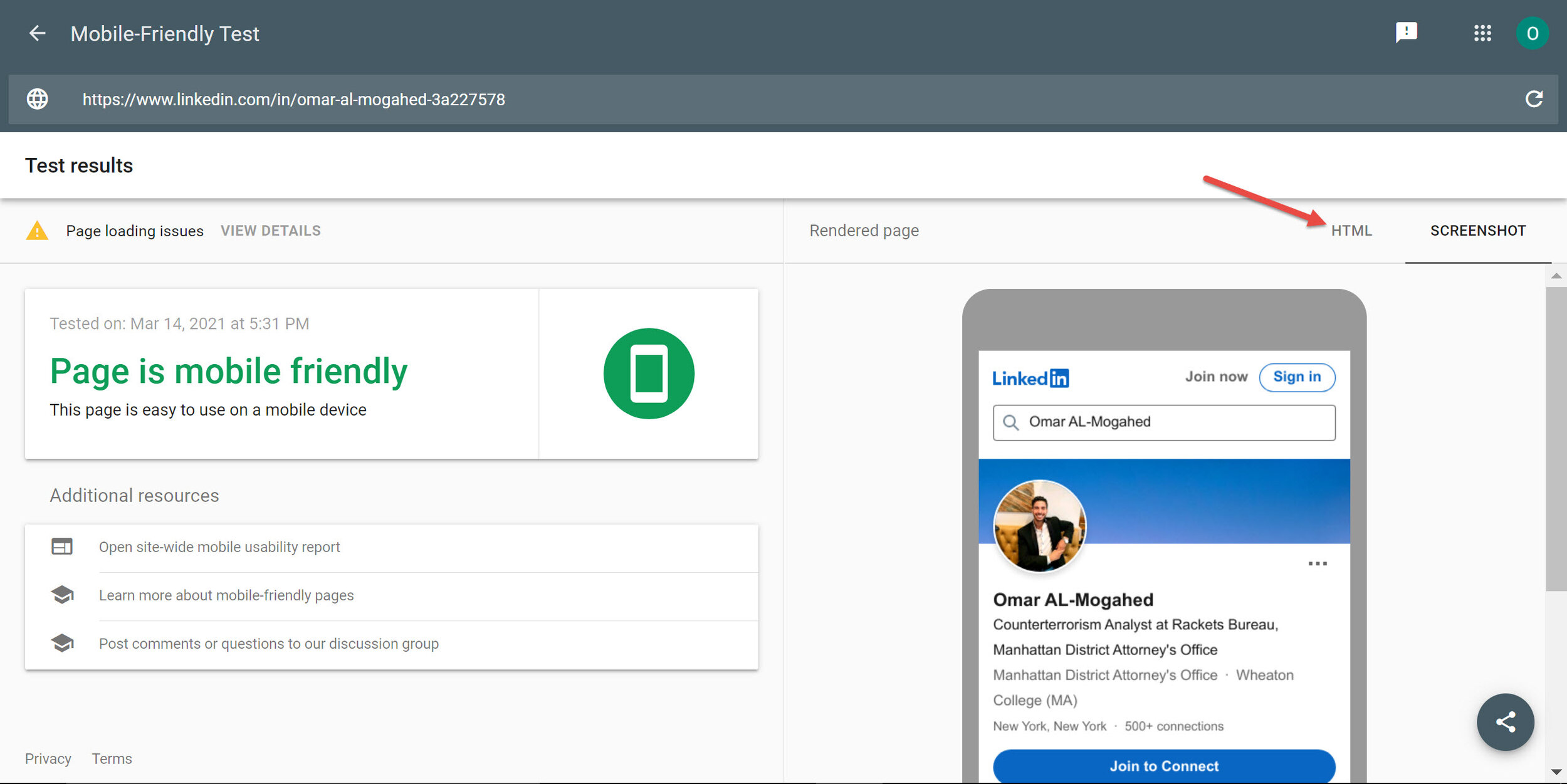The width and height of the screenshot is (1567, 784).
Task: Open VIEW DETAILS for page loading issues
Action: [271, 231]
